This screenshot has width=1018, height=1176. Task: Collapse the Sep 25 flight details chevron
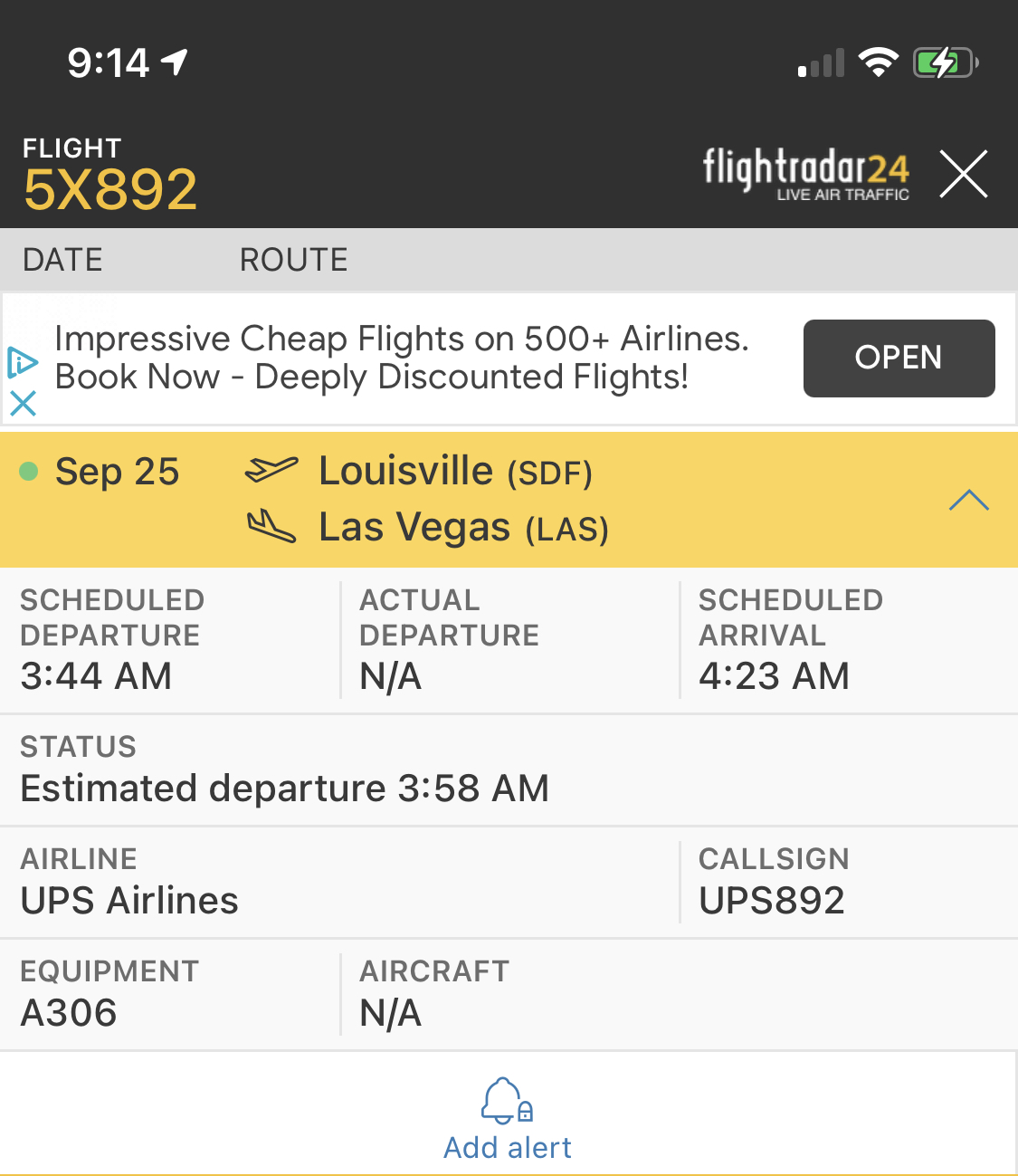pyautogui.click(x=968, y=500)
